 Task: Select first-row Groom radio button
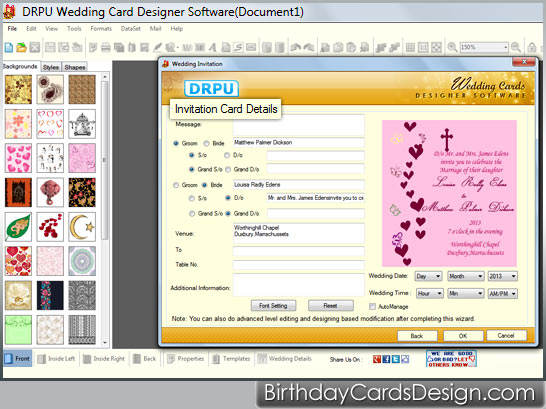(176, 143)
